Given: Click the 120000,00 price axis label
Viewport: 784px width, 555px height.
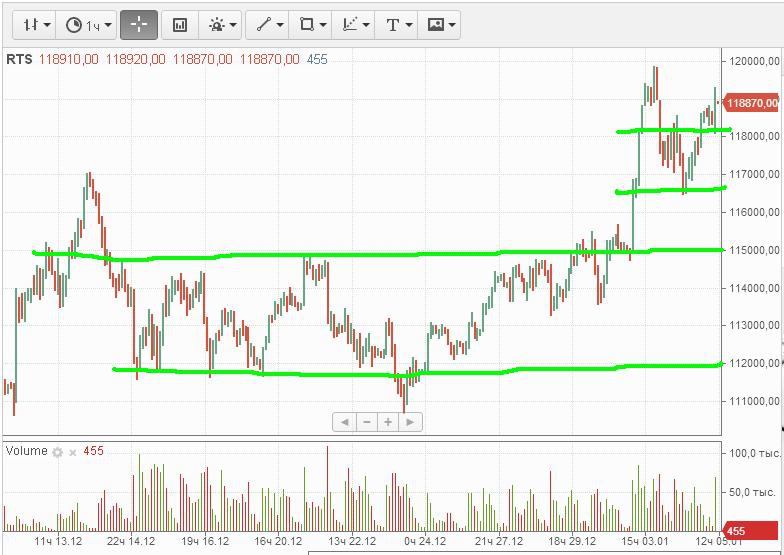Looking at the screenshot, I should pyautogui.click(x=755, y=62).
